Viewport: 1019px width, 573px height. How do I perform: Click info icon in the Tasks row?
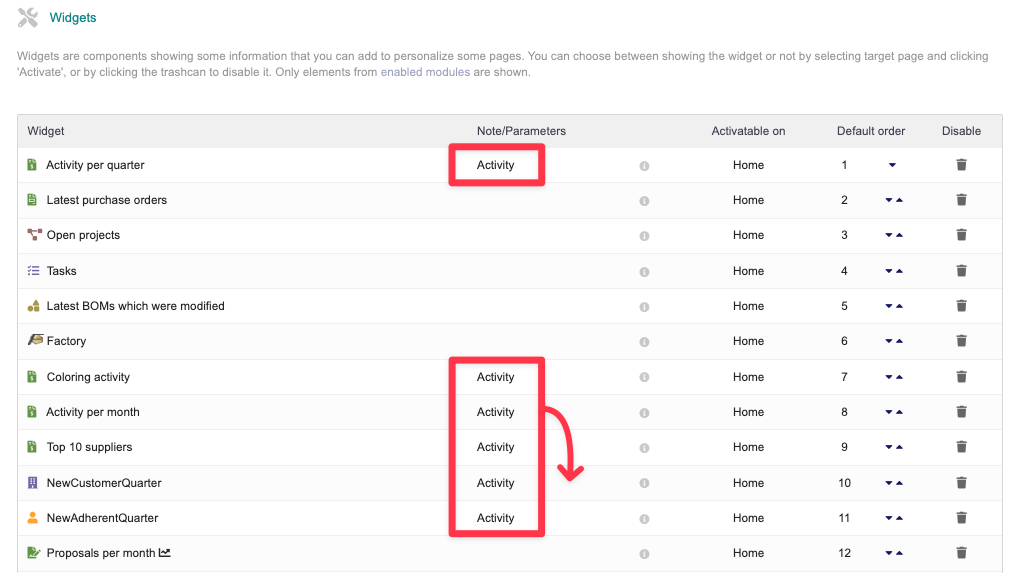pyautogui.click(x=644, y=272)
